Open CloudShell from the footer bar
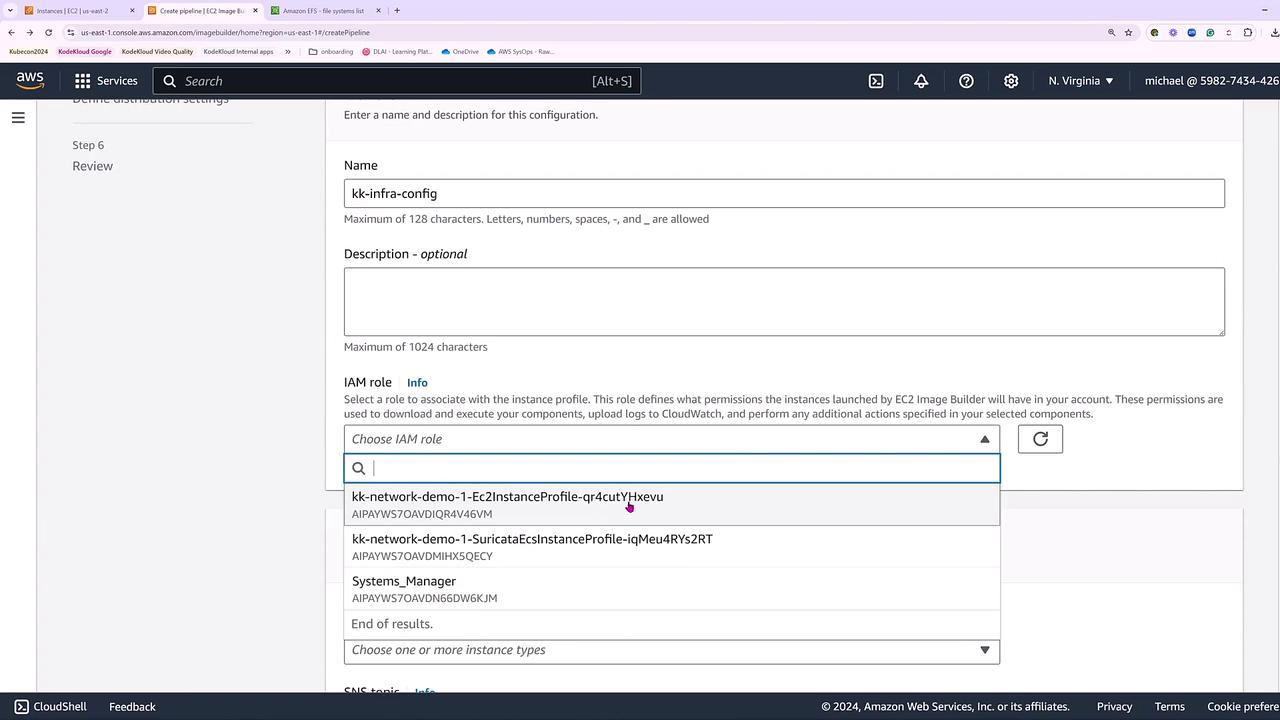The height and width of the screenshot is (720, 1280). click(51, 707)
